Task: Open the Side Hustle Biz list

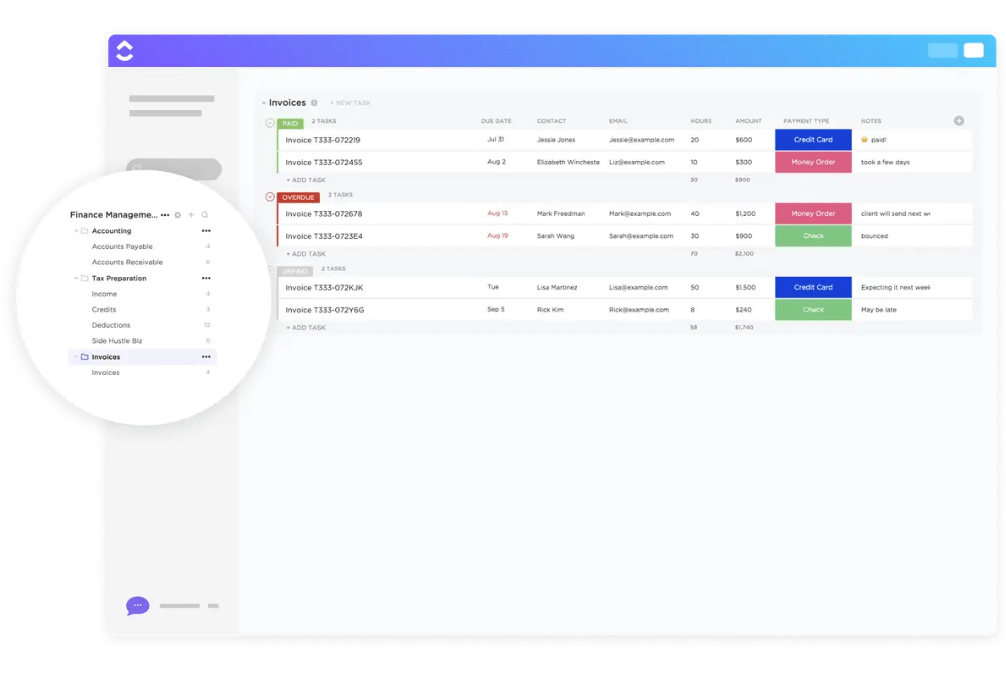Action: coord(117,341)
